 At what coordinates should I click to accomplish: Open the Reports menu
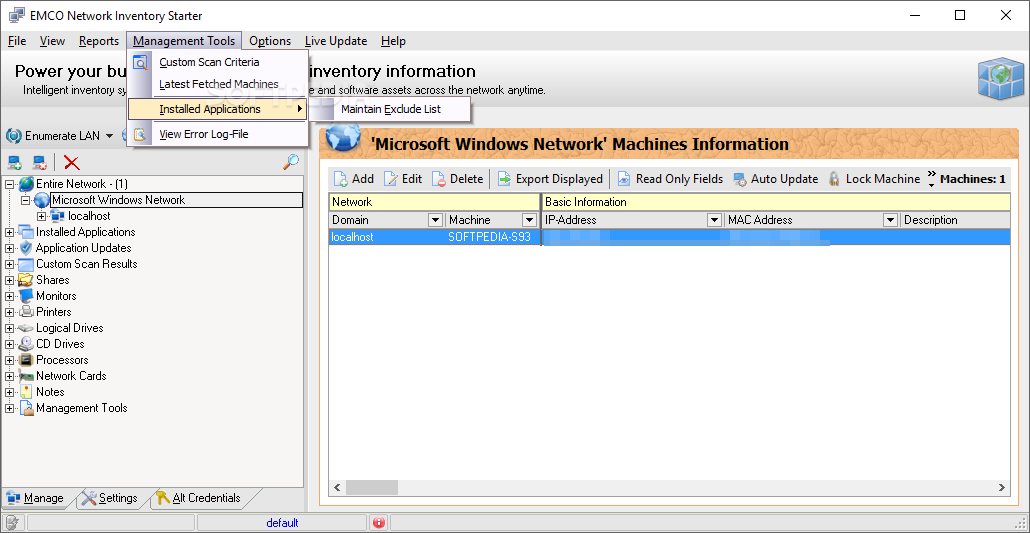pos(99,41)
